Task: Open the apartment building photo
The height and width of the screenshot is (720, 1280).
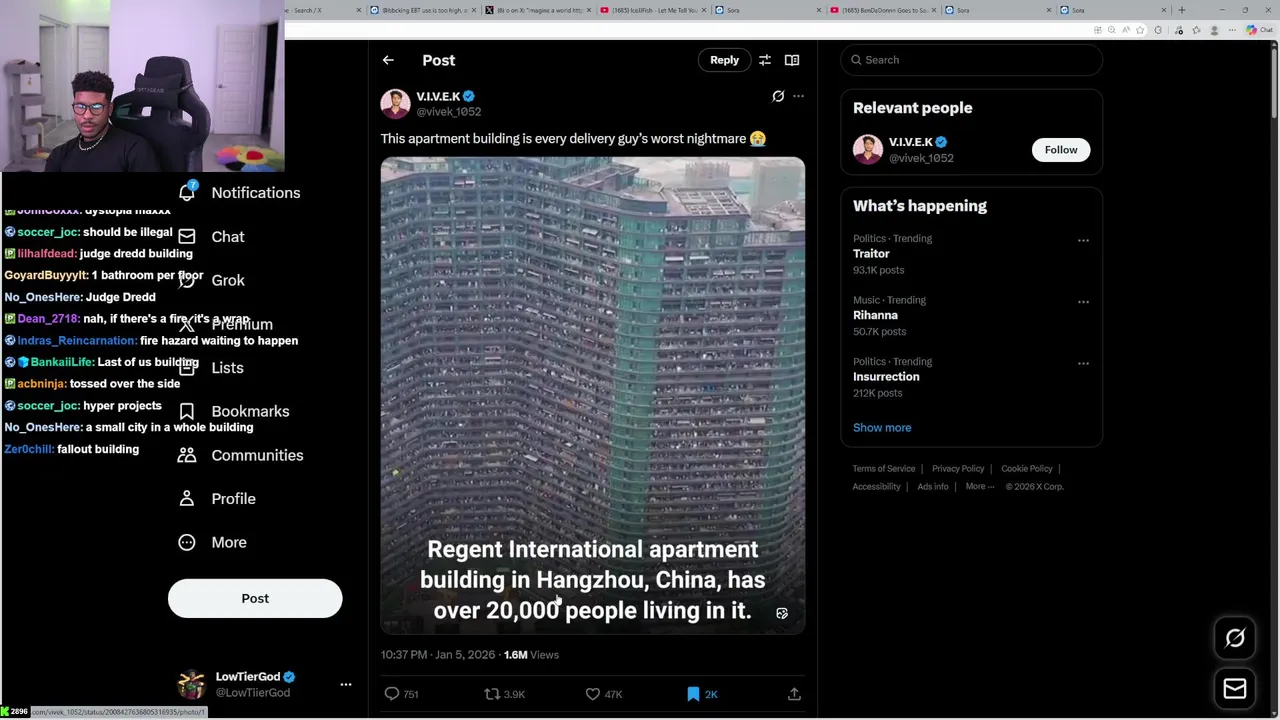Action: pos(592,395)
